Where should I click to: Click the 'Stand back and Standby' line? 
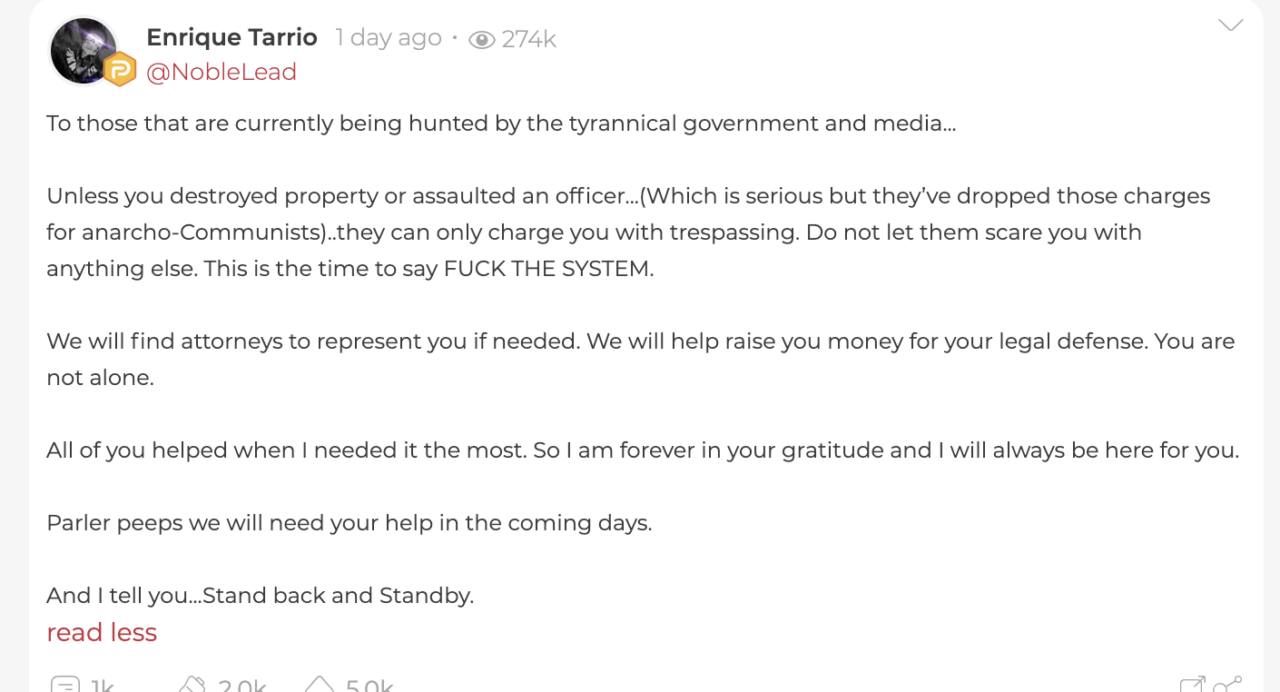pos(260,596)
